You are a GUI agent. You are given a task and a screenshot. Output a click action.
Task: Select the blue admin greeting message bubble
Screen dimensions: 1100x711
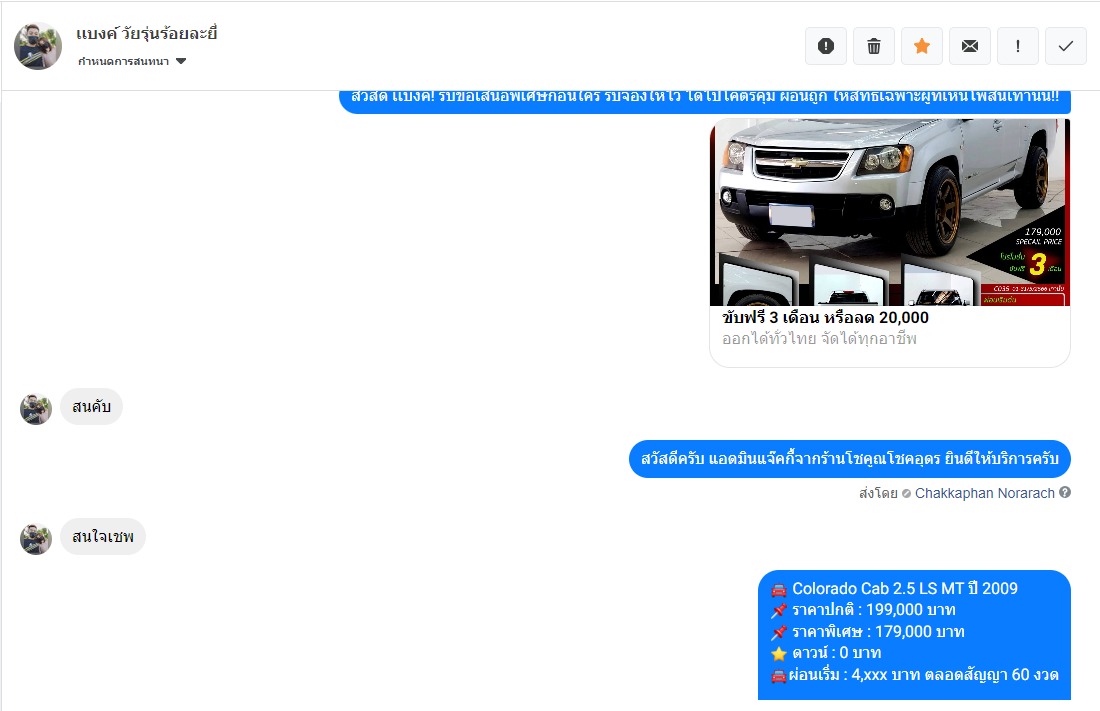(x=850, y=459)
